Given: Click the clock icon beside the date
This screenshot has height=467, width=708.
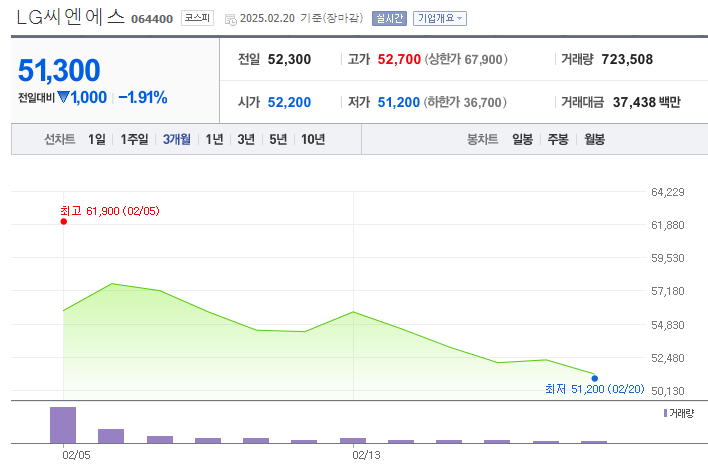Looking at the screenshot, I should [231, 19].
